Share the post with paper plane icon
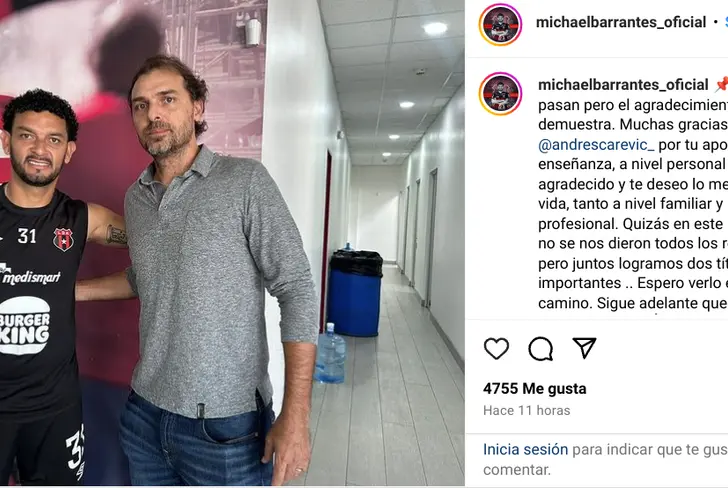The image size is (728, 488). pyautogui.click(x=584, y=347)
